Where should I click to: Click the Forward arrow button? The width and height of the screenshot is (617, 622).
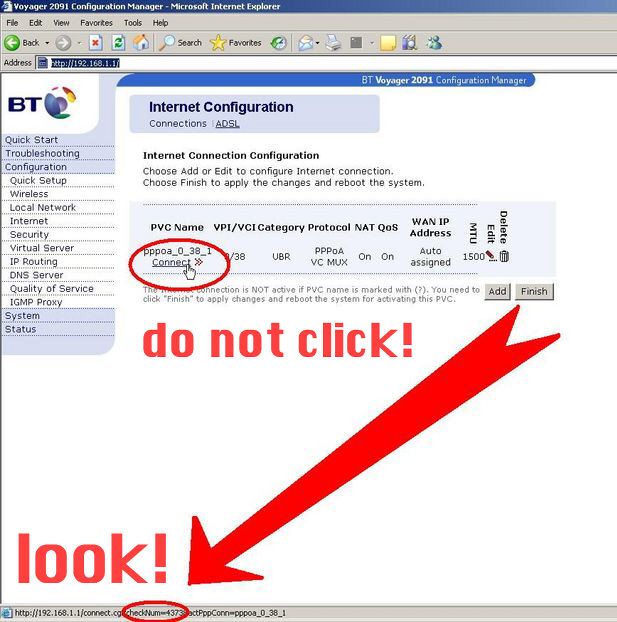[63, 43]
